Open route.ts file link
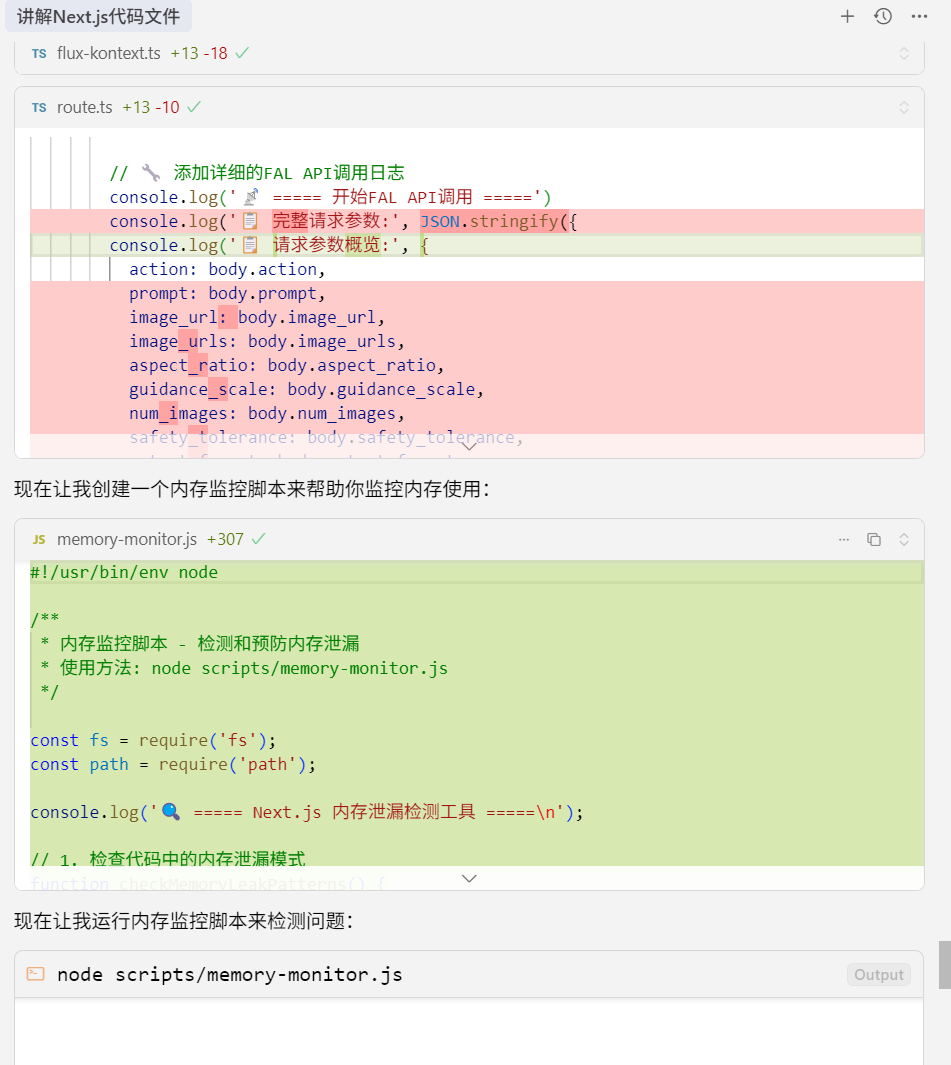 pyautogui.click(x=85, y=107)
